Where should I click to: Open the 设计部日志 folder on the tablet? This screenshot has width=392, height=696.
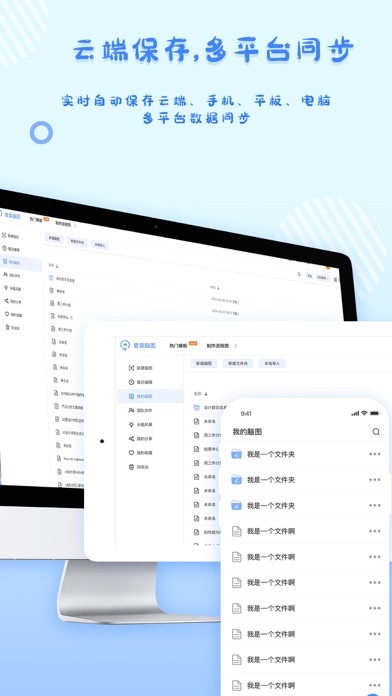(210, 407)
